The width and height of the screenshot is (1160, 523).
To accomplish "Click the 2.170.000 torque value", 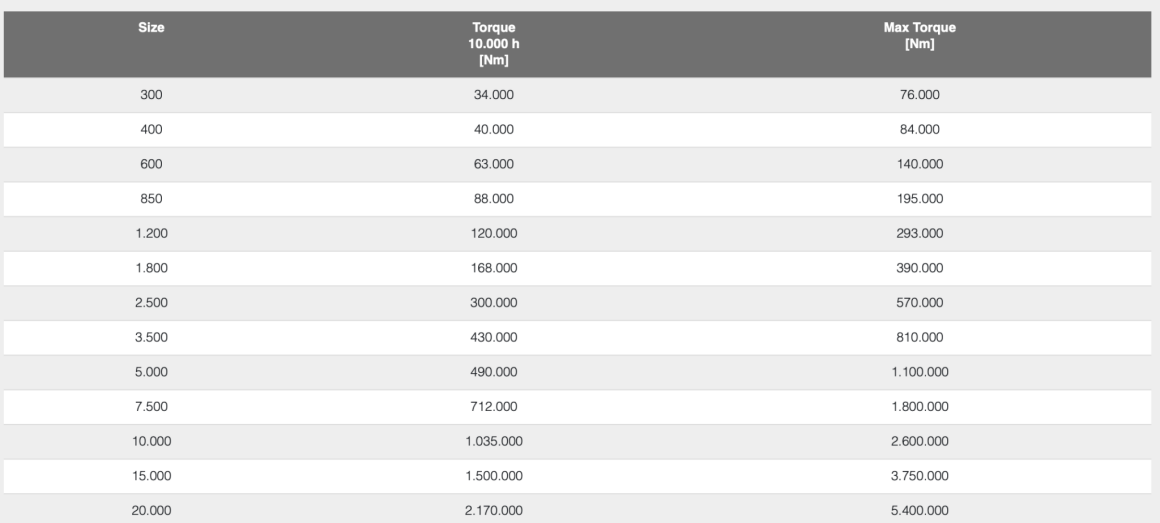I will tap(497, 510).
